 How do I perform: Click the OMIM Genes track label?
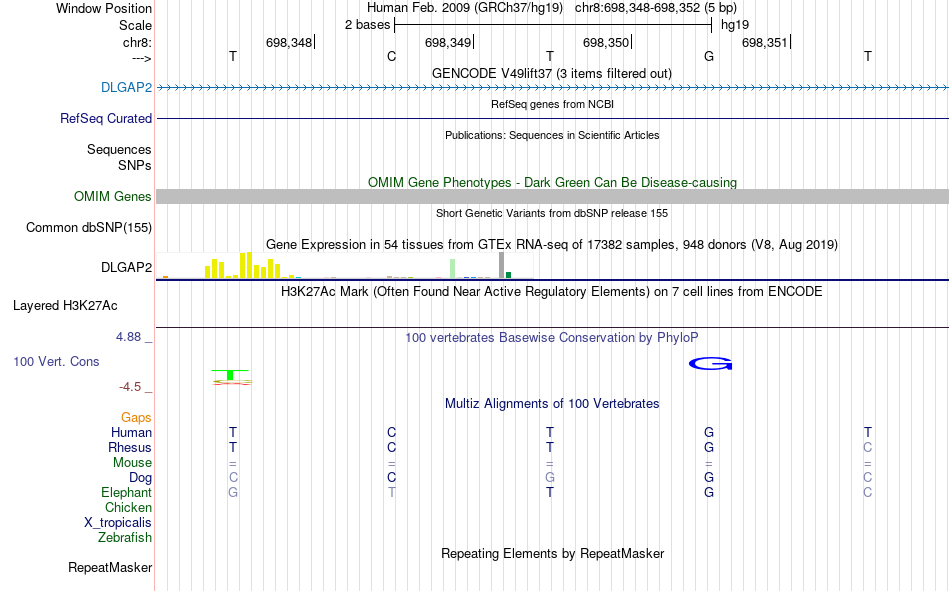(x=112, y=196)
